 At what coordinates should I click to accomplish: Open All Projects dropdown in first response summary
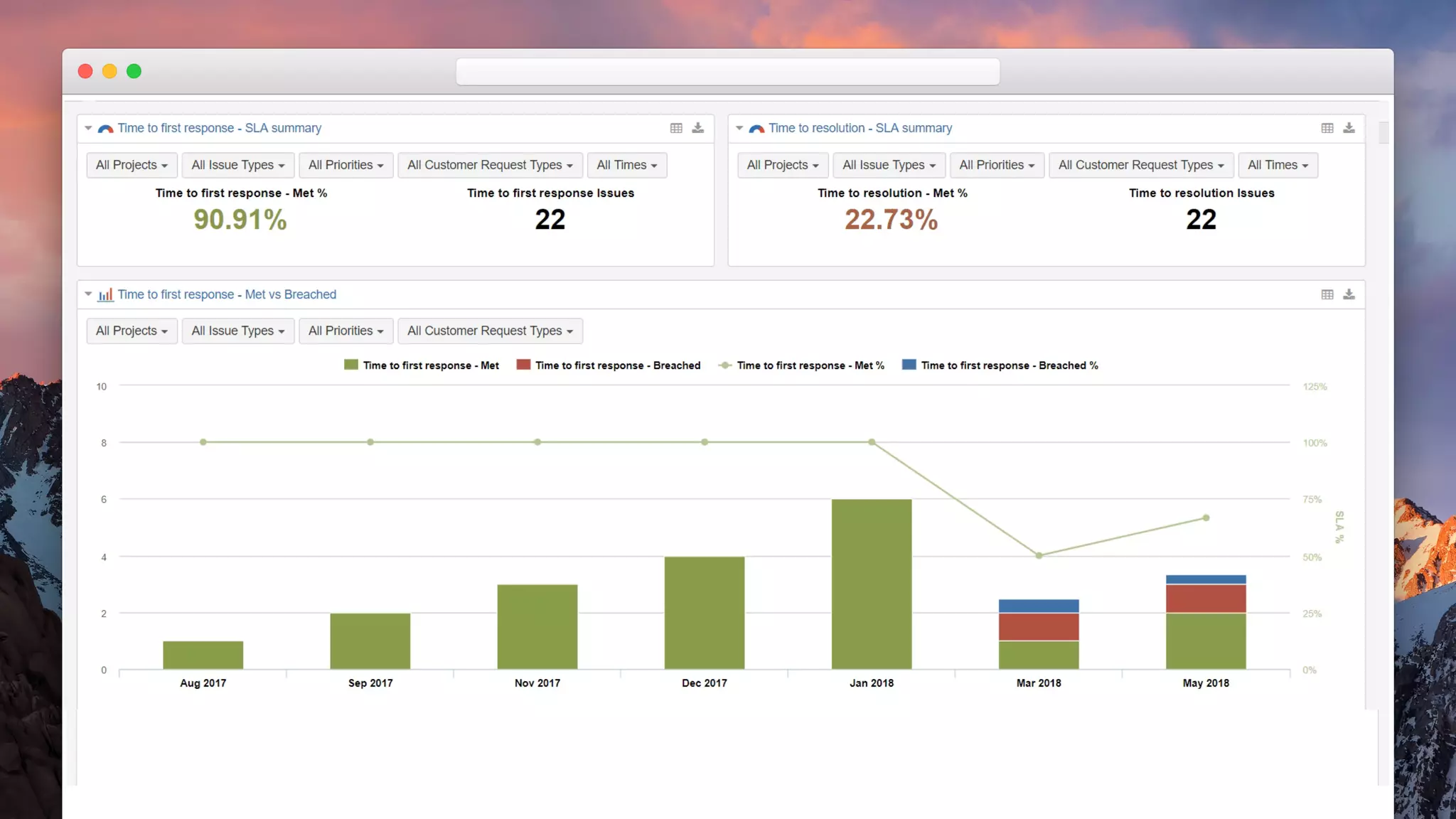(x=132, y=165)
